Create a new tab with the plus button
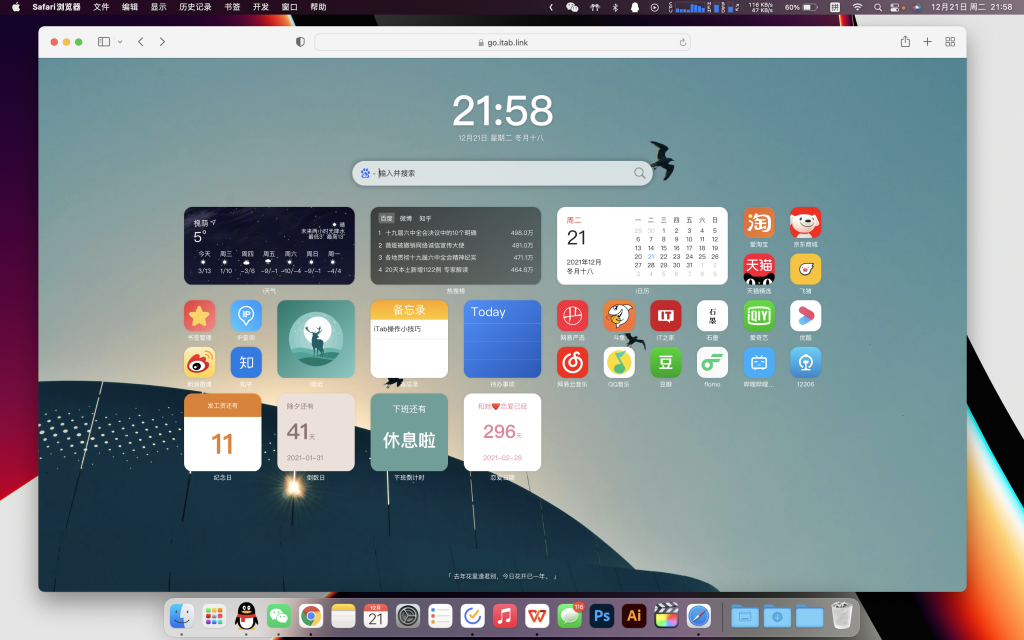 pyautogui.click(x=927, y=42)
